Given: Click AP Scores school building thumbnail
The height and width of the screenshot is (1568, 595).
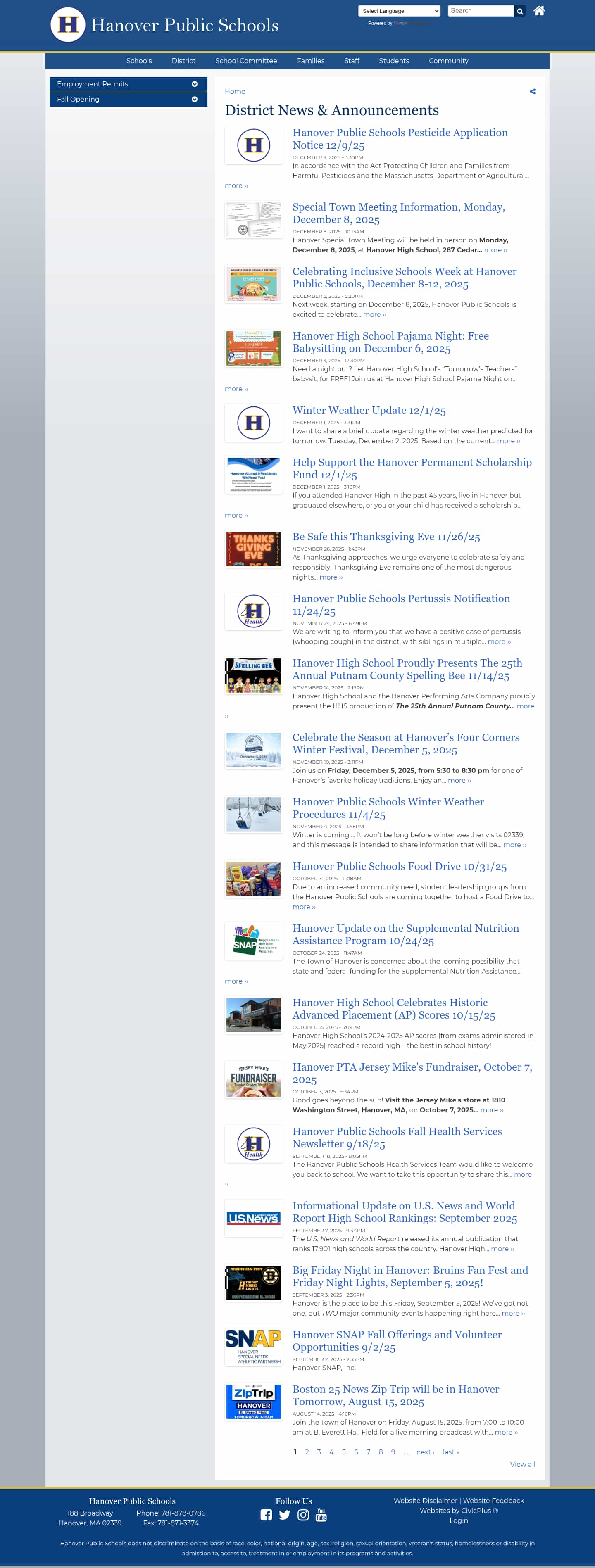Looking at the screenshot, I should [253, 1015].
